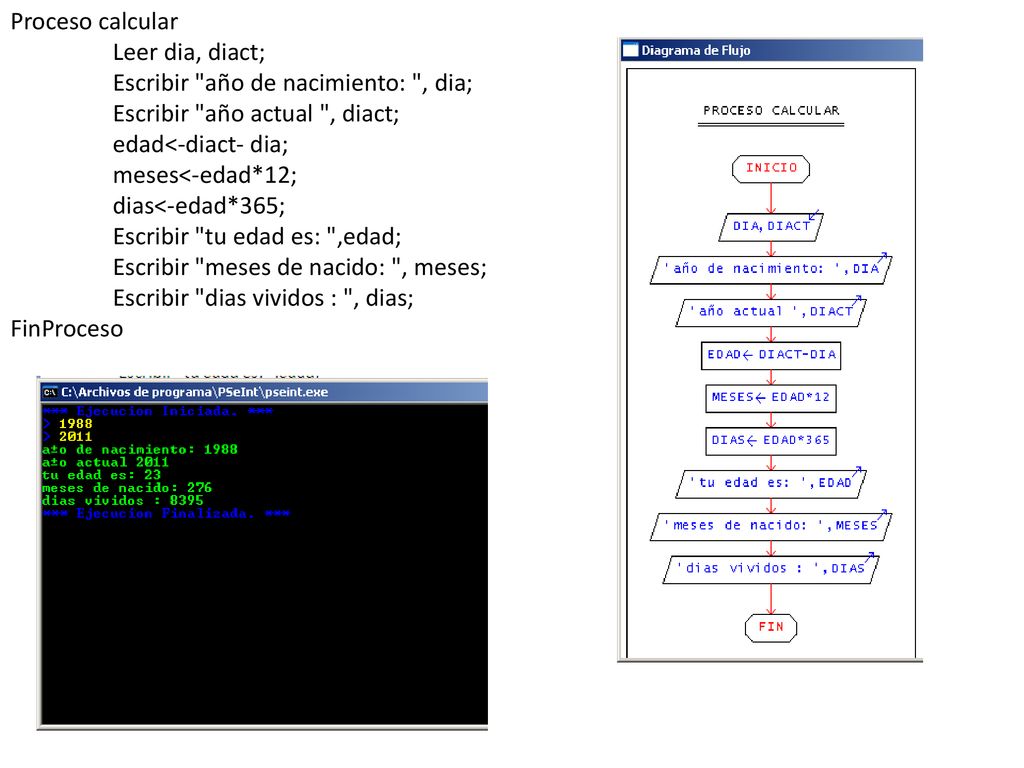Click the 'año de nacimiento: ',DIA output block

[771, 269]
